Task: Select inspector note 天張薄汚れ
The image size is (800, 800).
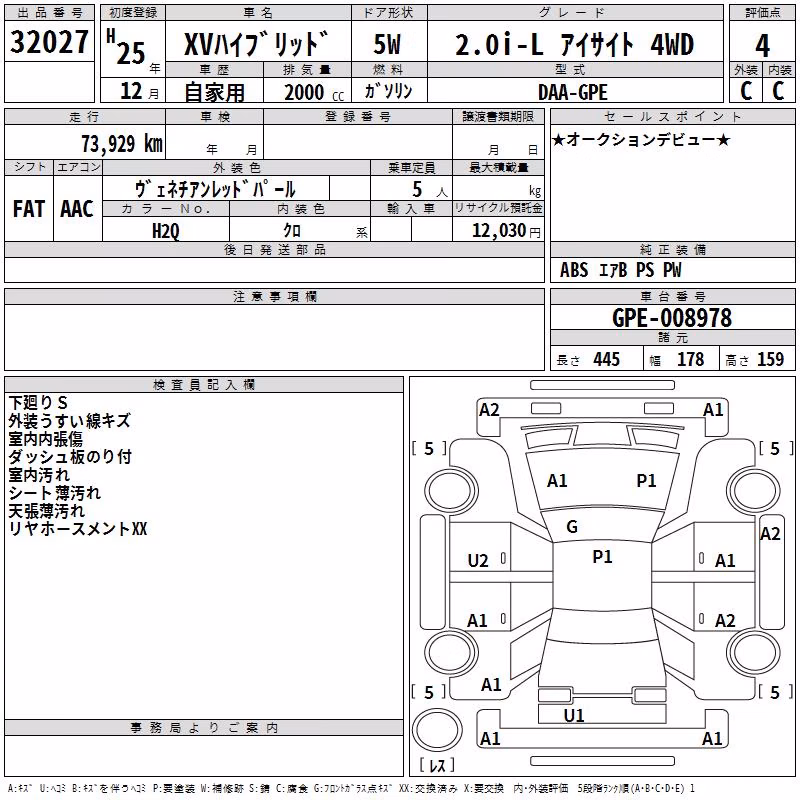Action: [46, 510]
